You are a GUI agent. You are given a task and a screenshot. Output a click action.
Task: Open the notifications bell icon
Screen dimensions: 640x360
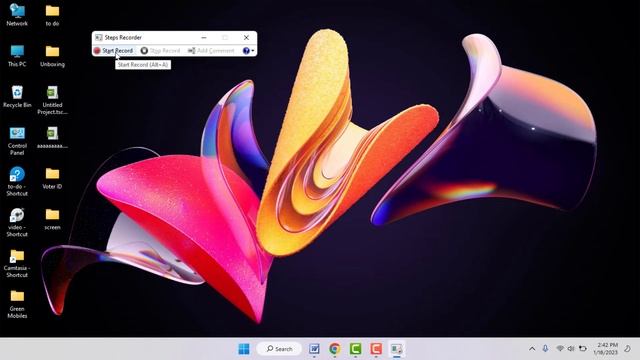coord(627,349)
